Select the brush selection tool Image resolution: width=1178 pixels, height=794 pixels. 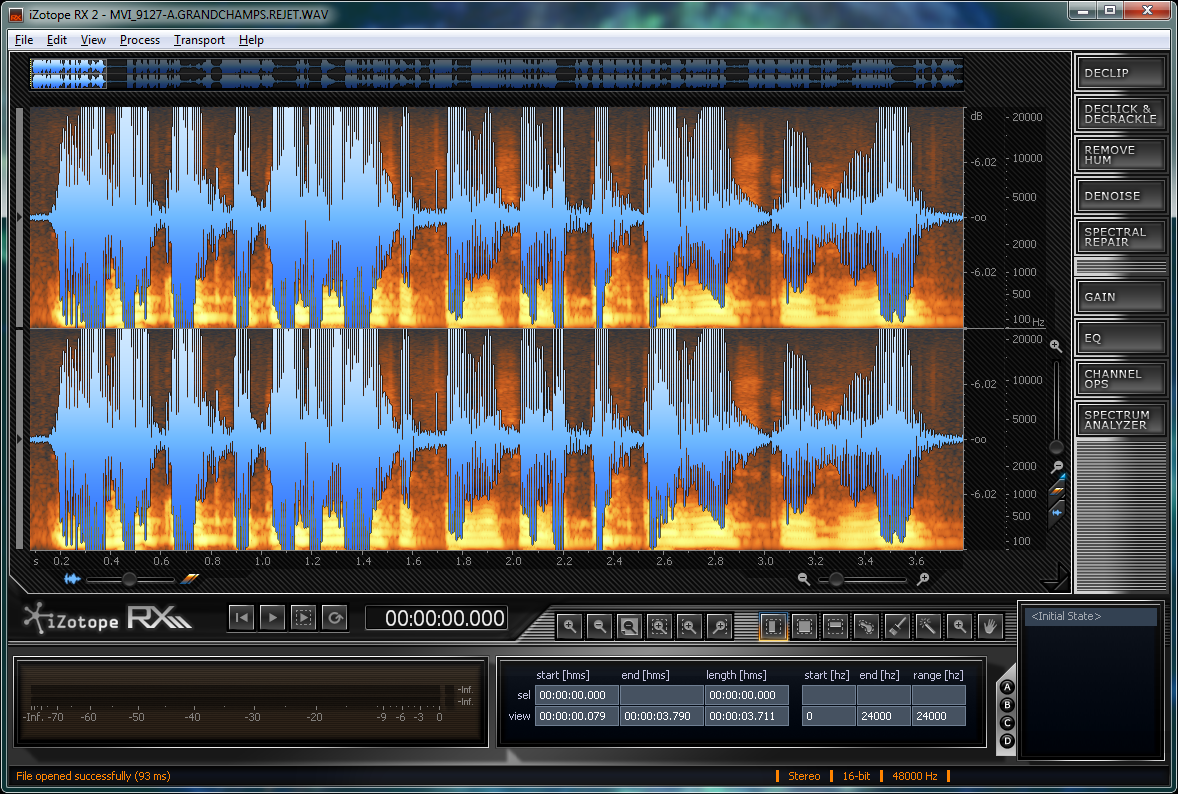[x=897, y=627]
